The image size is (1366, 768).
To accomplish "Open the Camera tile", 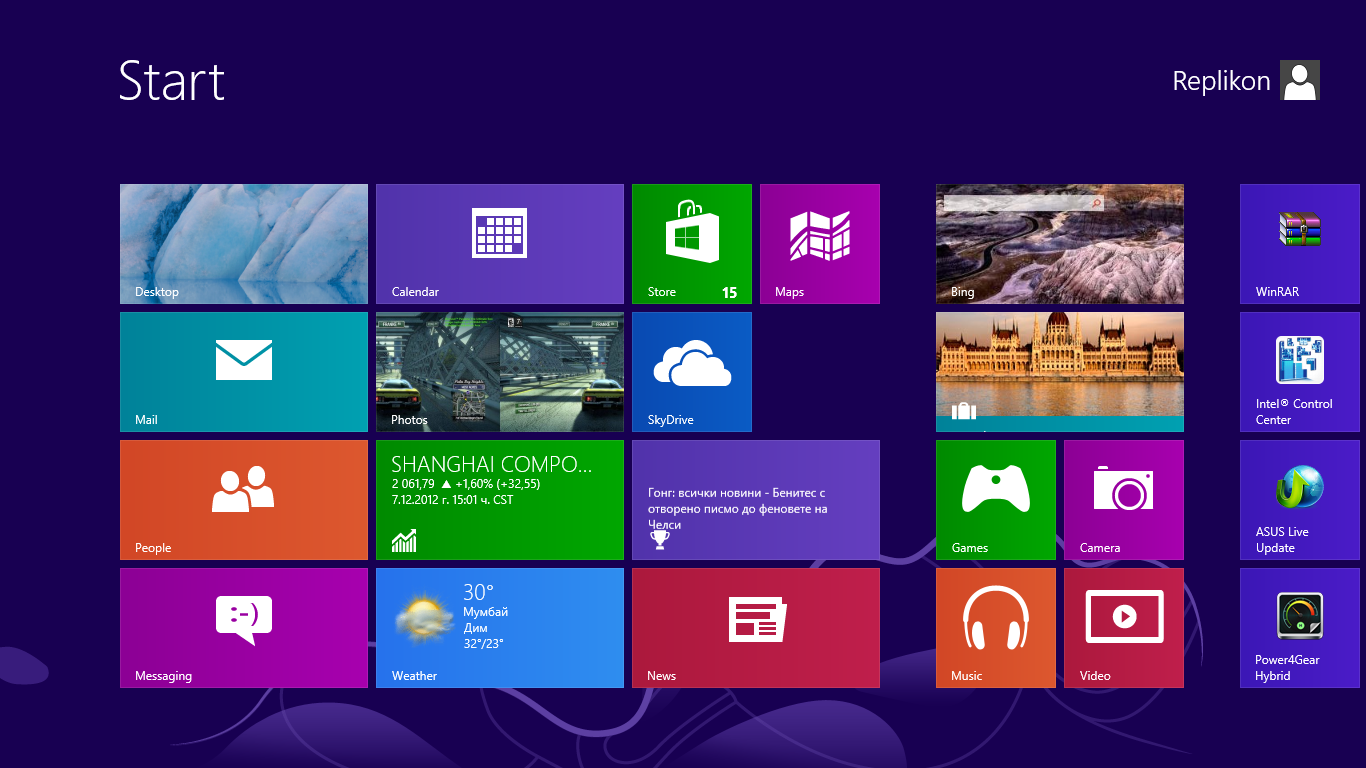I will (1123, 499).
